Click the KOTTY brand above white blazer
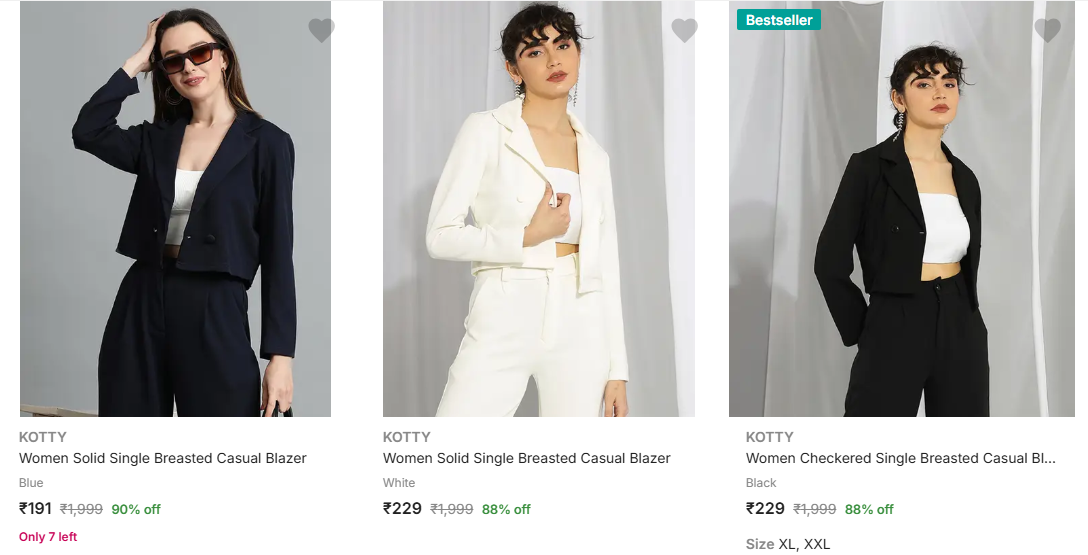The height and width of the screenshot is (555, 1088). point(406,437)
